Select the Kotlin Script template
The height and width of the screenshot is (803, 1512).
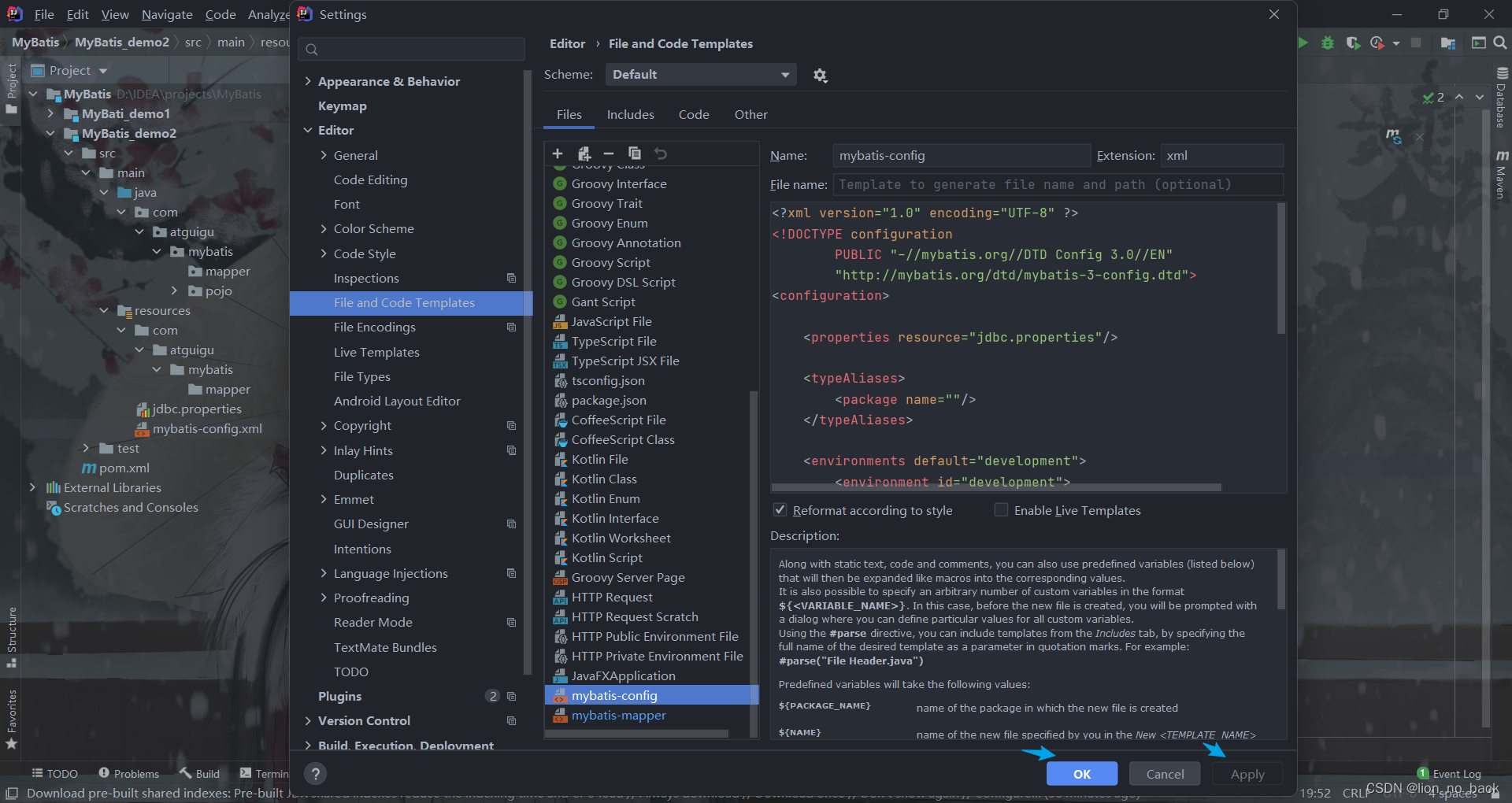click(x=606, y=557)
